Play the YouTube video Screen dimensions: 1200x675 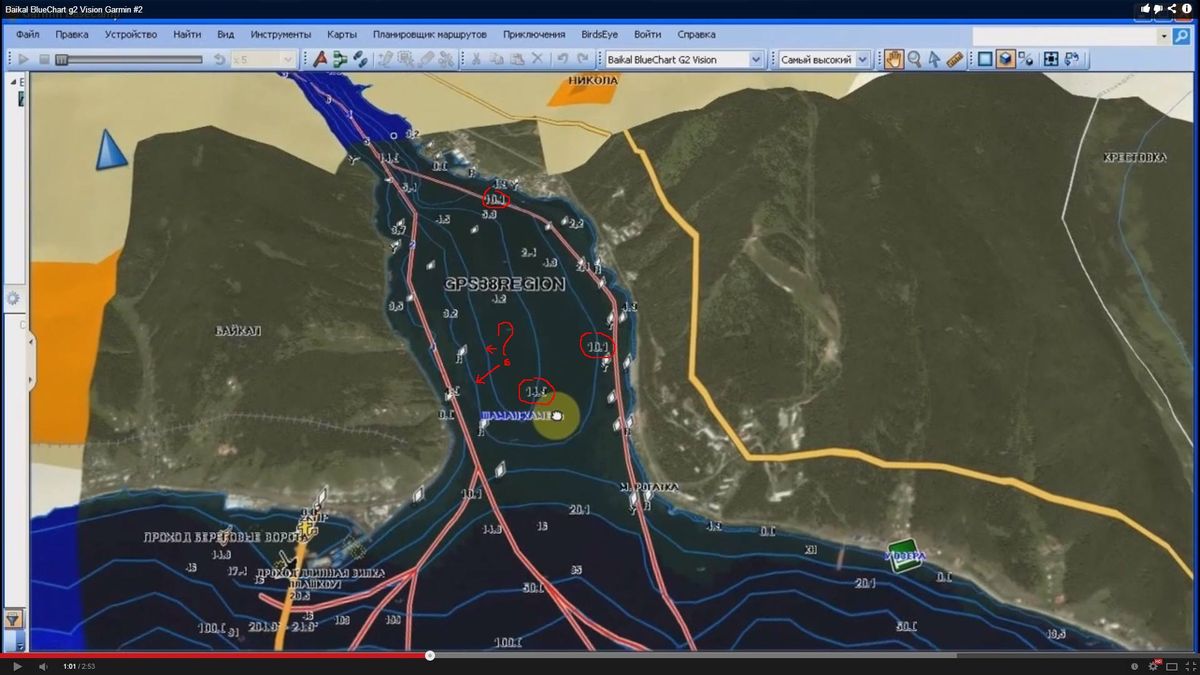coord(16,666)
